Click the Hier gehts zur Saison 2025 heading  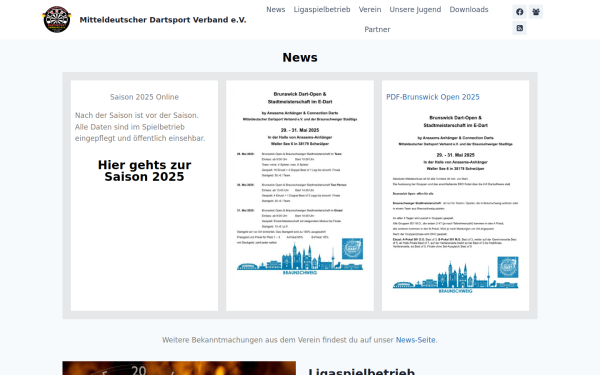144,171
